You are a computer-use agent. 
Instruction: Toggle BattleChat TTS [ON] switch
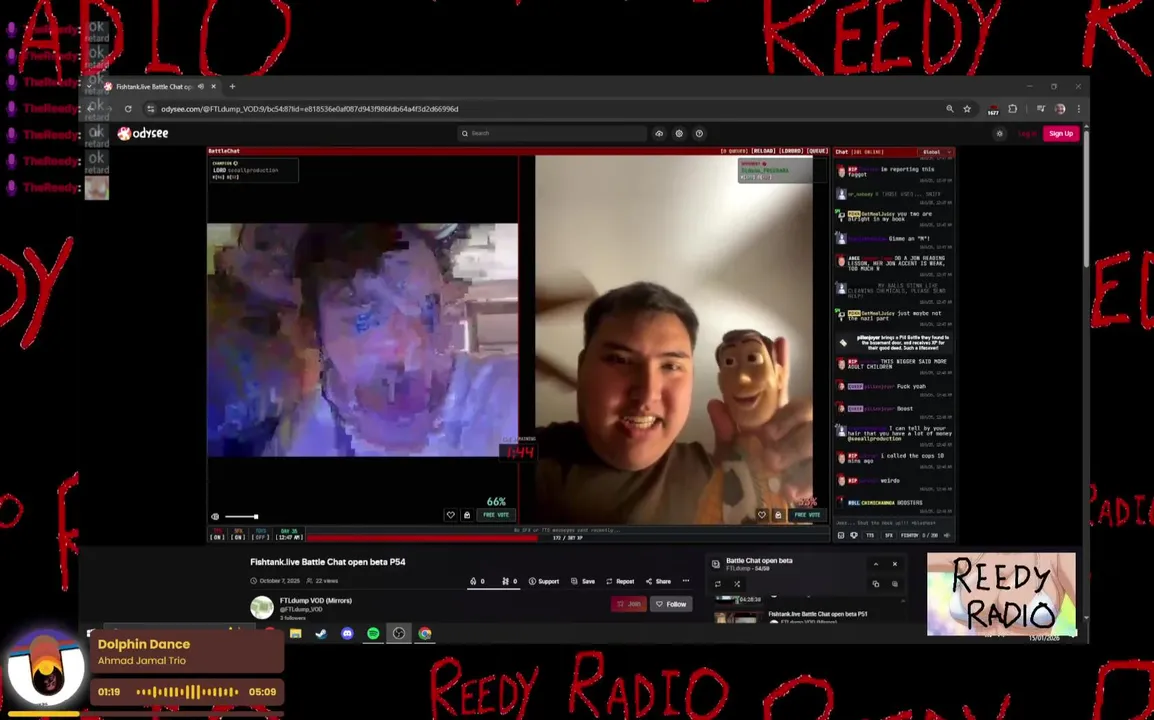pos(217,534)
